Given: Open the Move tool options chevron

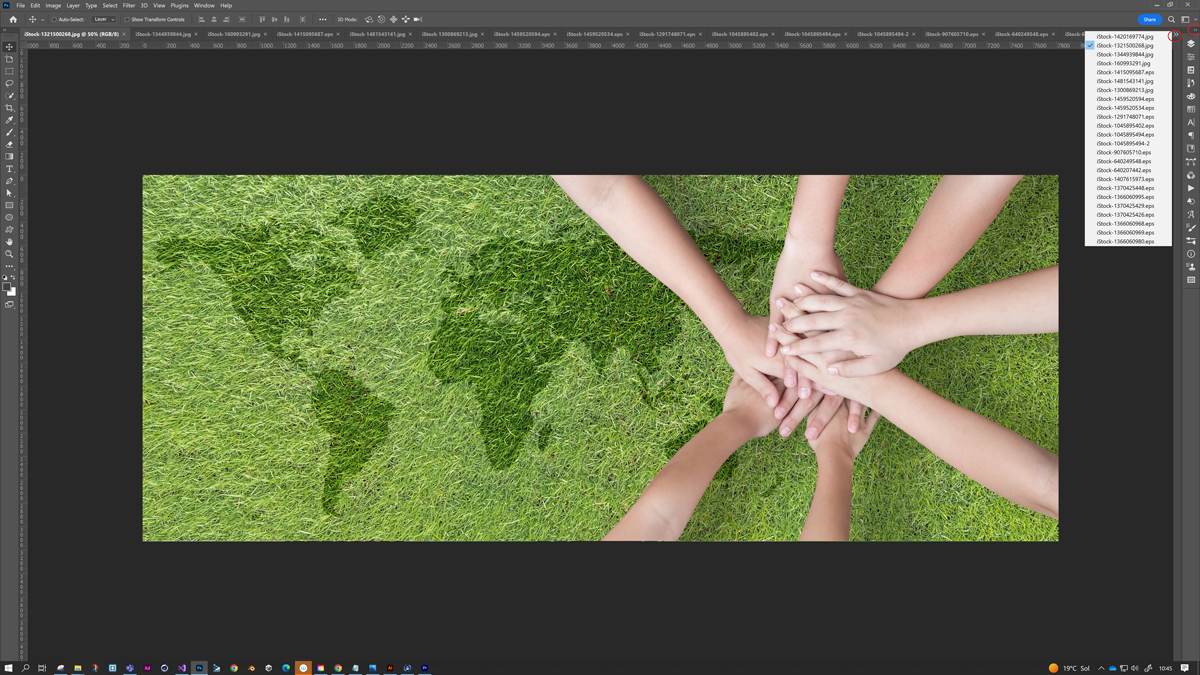Looking at the screenshot, I should pyautogui.click(x=43, y=19).
